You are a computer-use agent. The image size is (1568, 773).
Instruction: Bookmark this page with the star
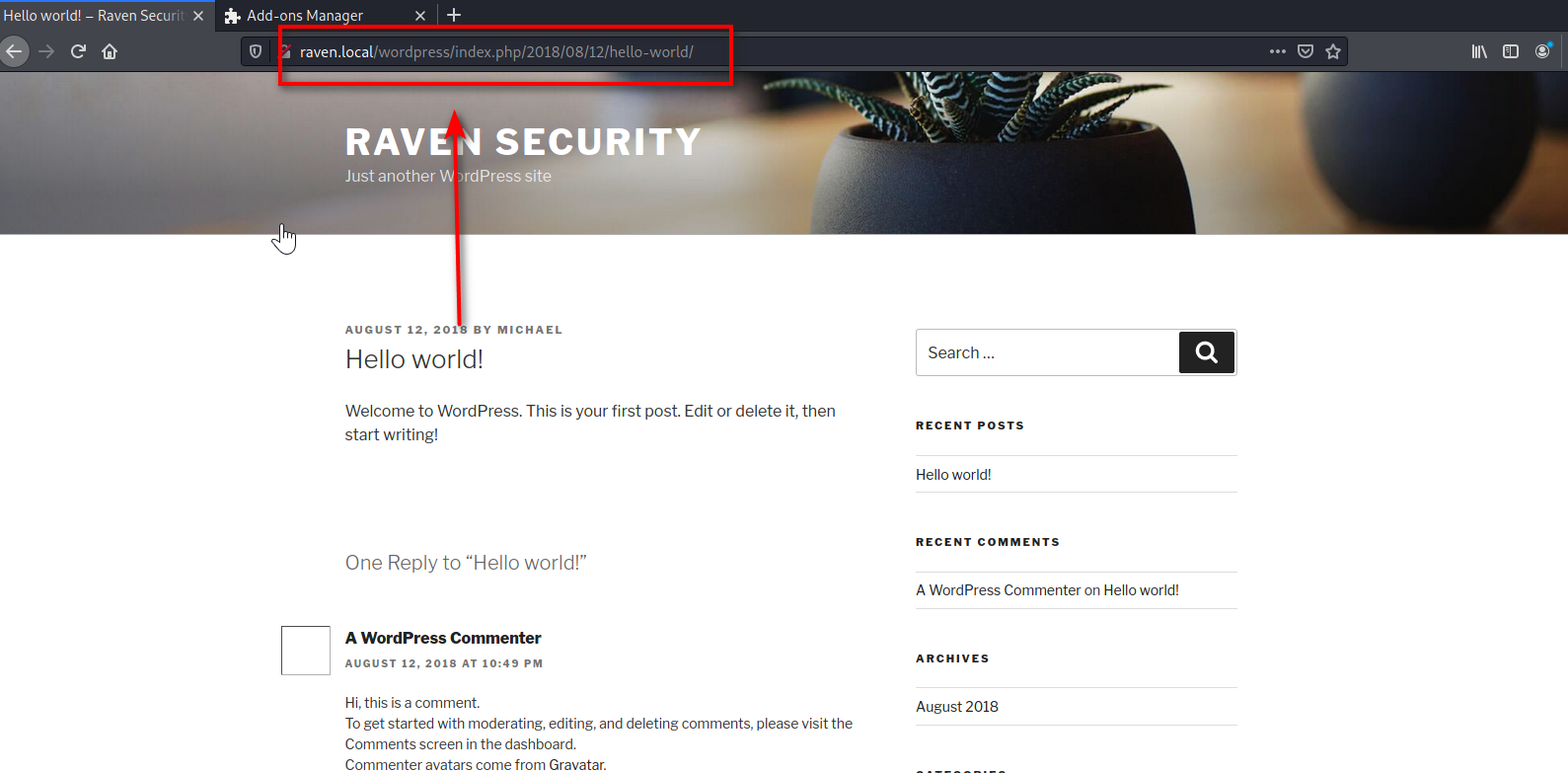coord(1333,51)
